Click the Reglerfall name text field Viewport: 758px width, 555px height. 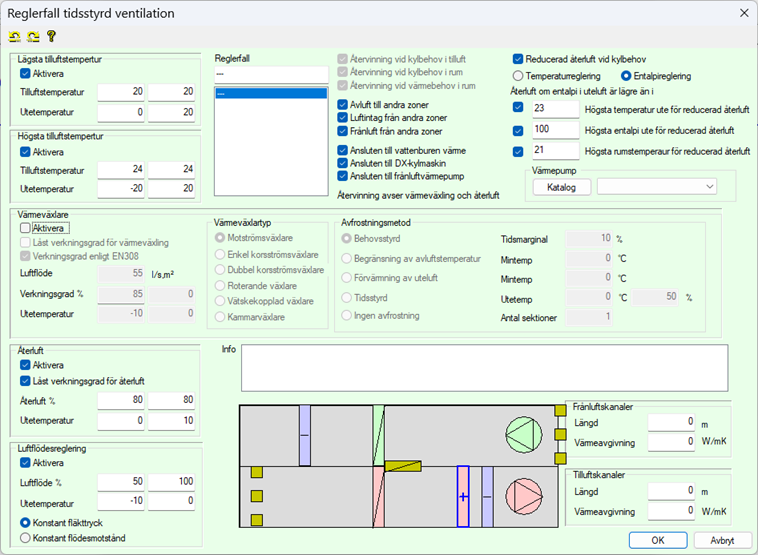click(x=271, y=74)
